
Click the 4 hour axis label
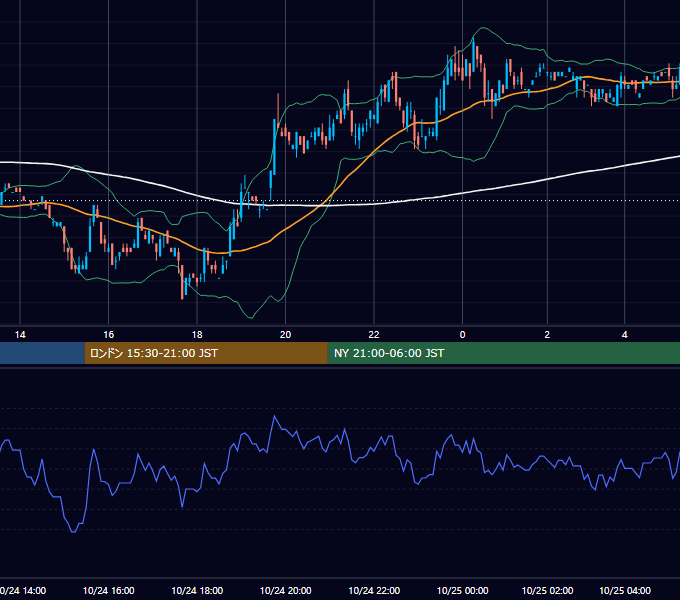(x=624, y=335)
